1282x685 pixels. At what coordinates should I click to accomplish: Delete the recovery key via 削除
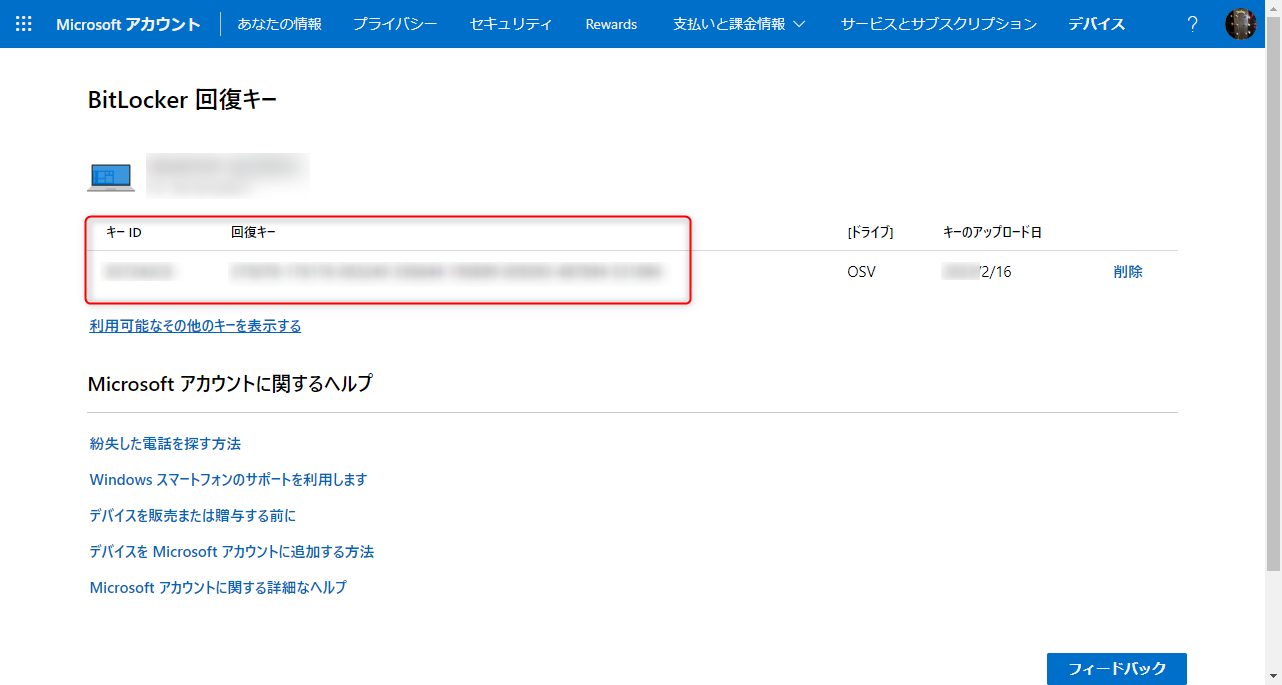(x=1128, y=271)
